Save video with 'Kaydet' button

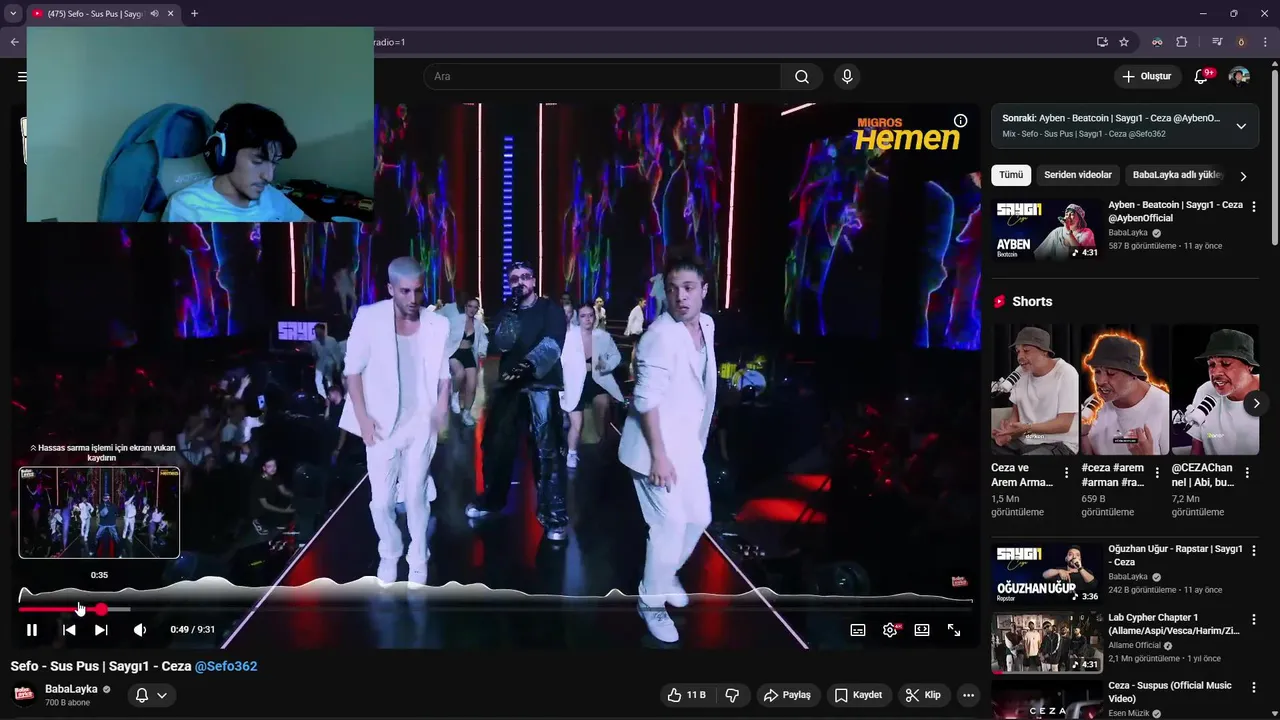click(x=858, y=695)
